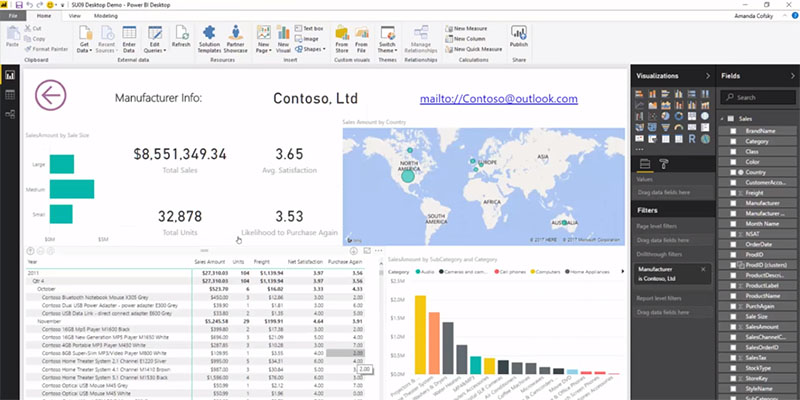The width and height of the screenshot is (800, 400).
Task: Enable the SalesAmount field checkbox
Action: pyautogui.click(x=733, y=326)
